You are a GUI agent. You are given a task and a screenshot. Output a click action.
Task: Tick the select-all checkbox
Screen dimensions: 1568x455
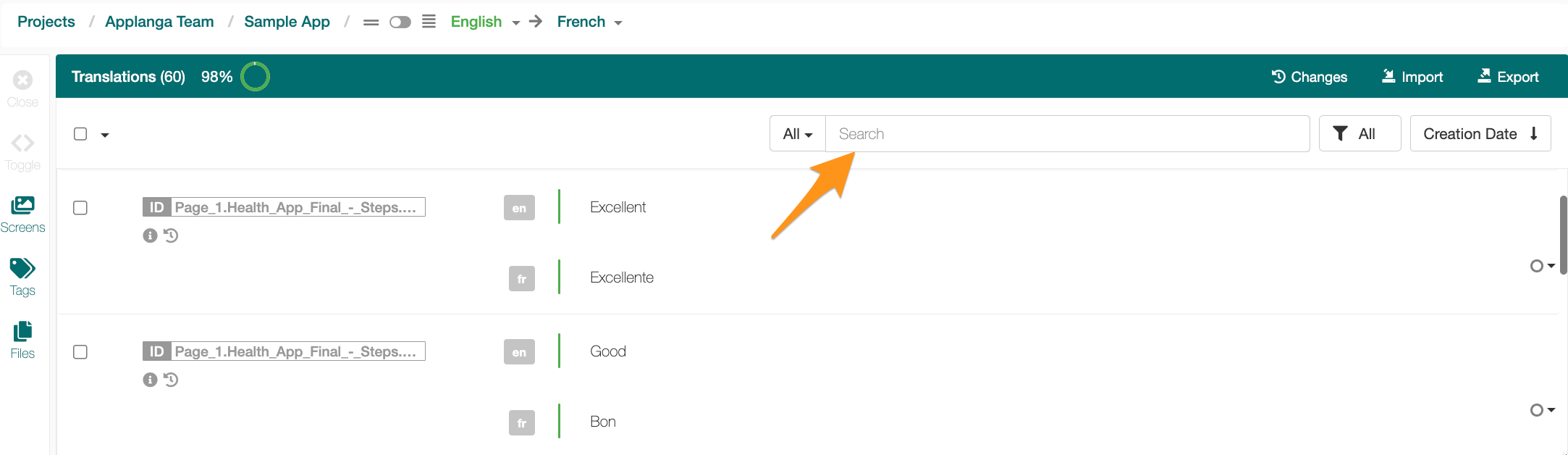(80, 134)
